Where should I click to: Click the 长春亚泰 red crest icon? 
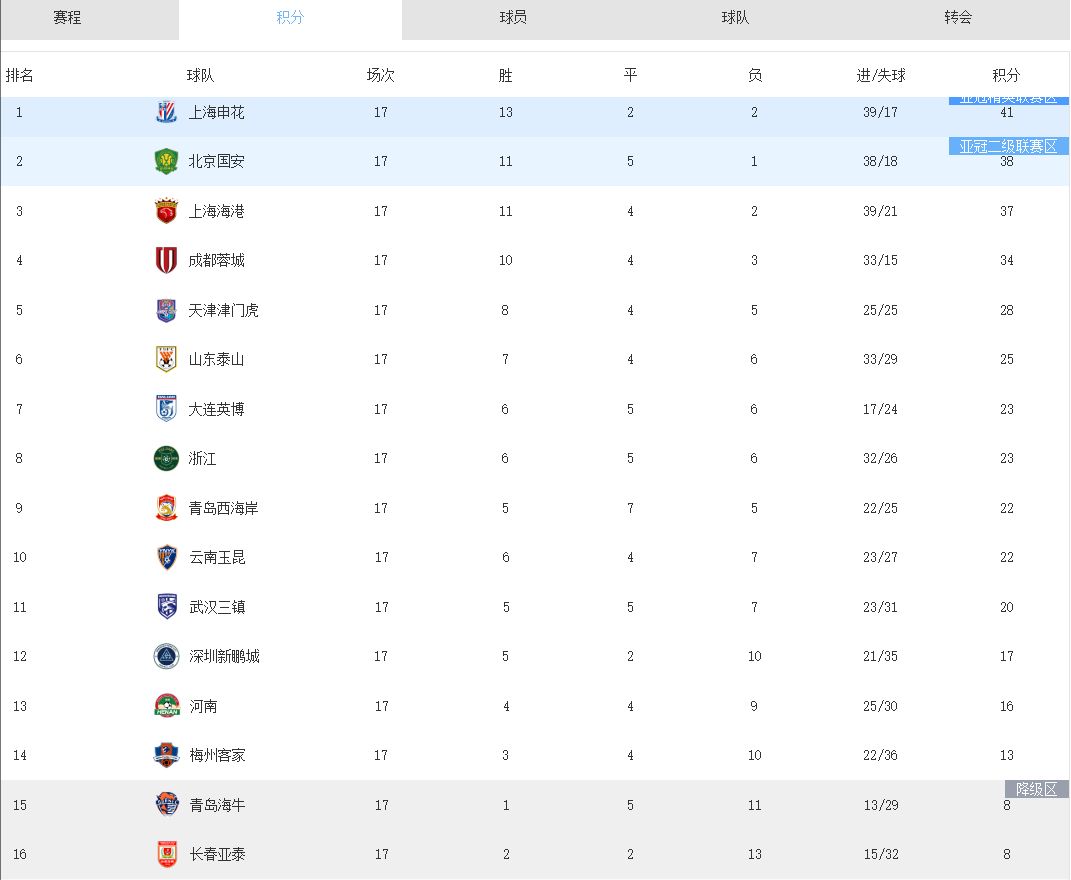click(167, 854)
